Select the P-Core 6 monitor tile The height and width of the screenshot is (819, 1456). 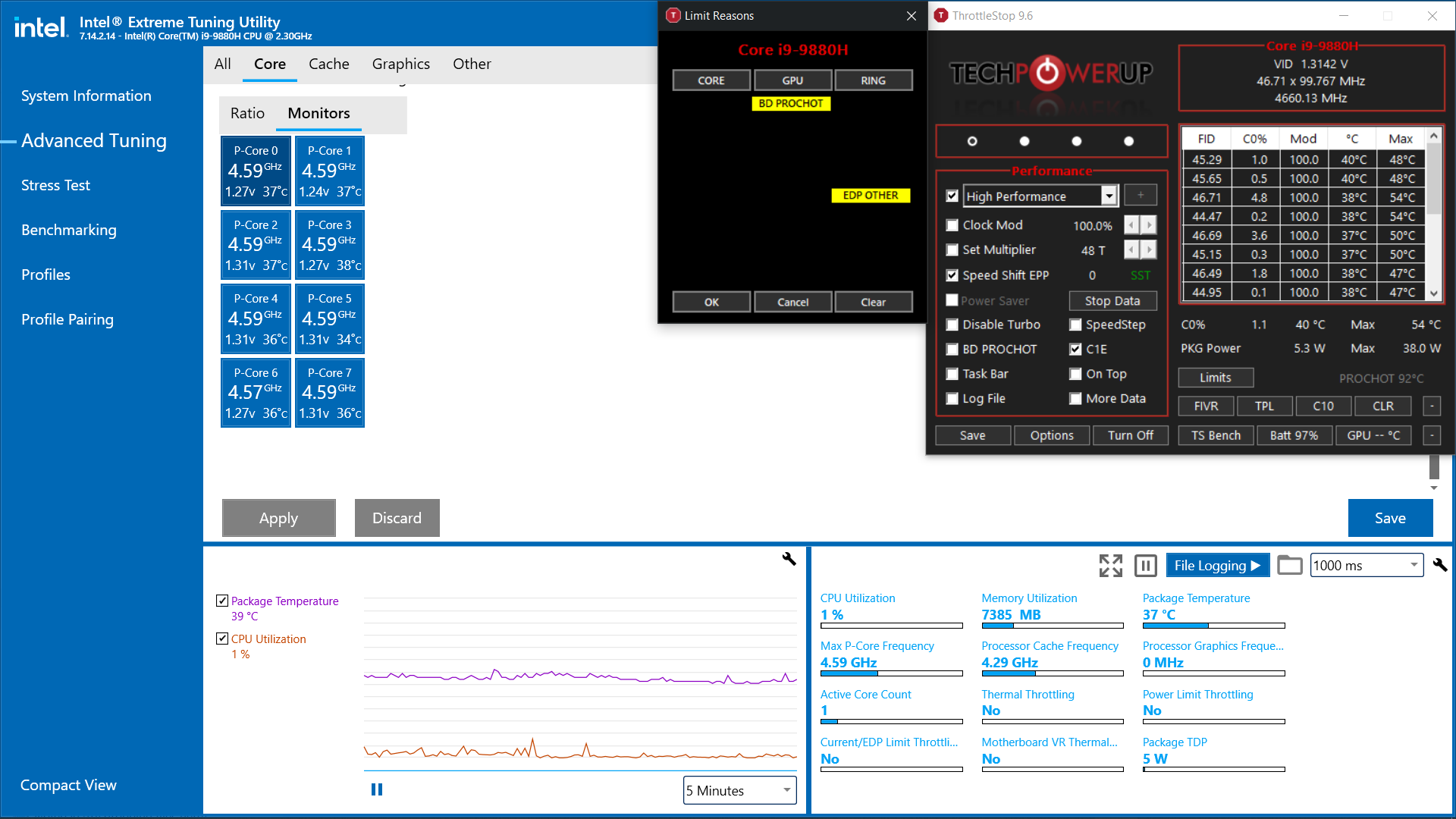coord(256,392)
